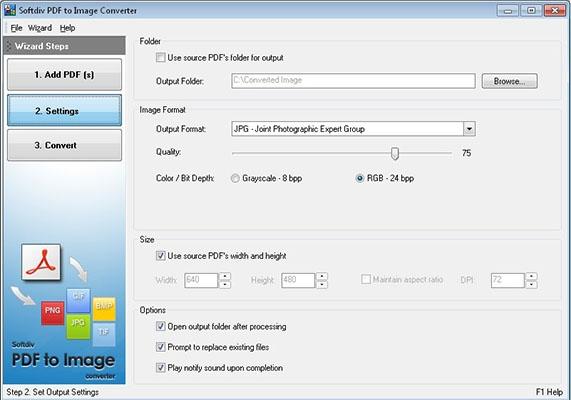Open the Help menu
This screenshot has height=400, width=571.
(67, 28)
